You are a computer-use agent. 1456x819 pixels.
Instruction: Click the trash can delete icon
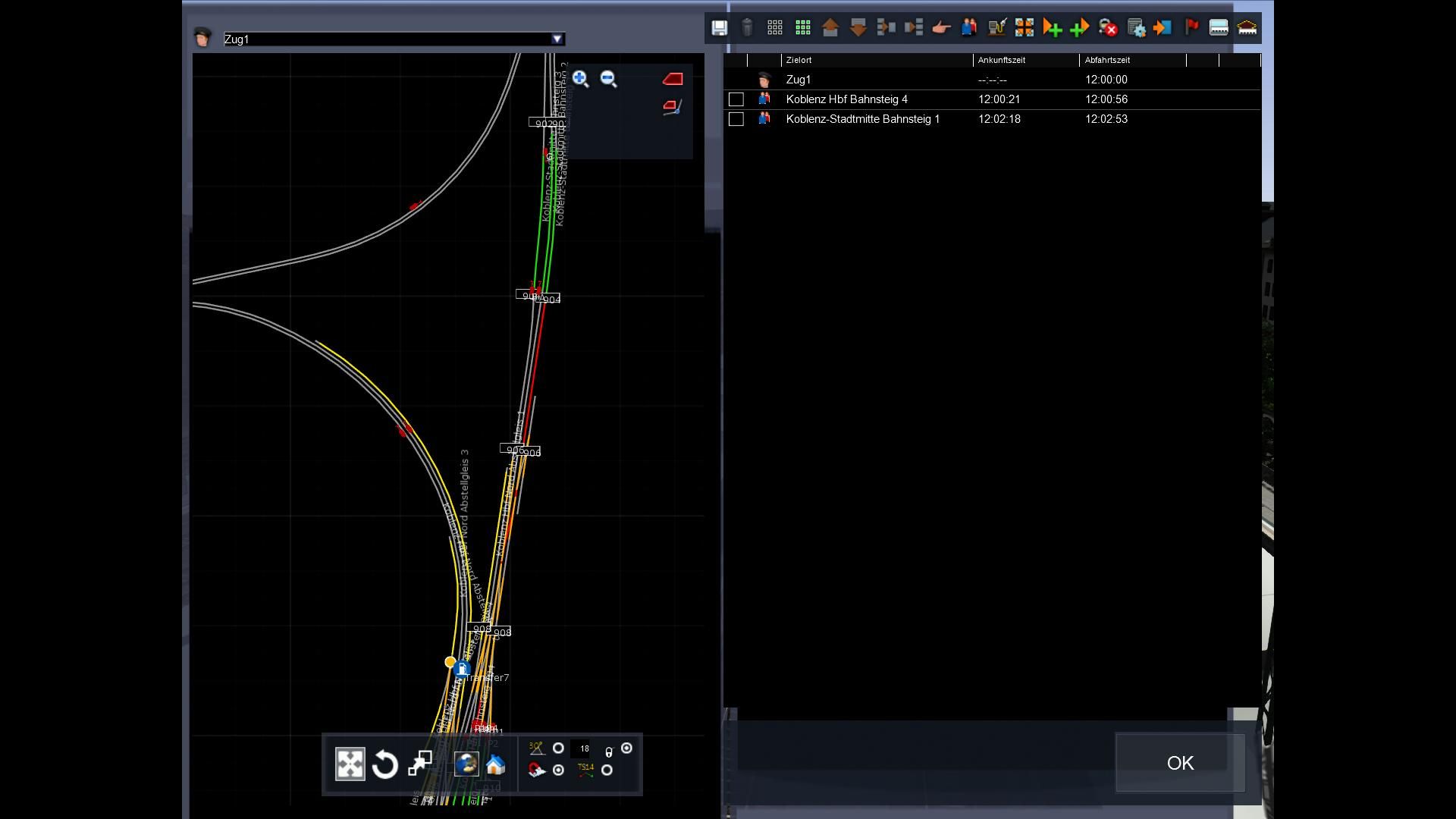click(x=747, y=28)
